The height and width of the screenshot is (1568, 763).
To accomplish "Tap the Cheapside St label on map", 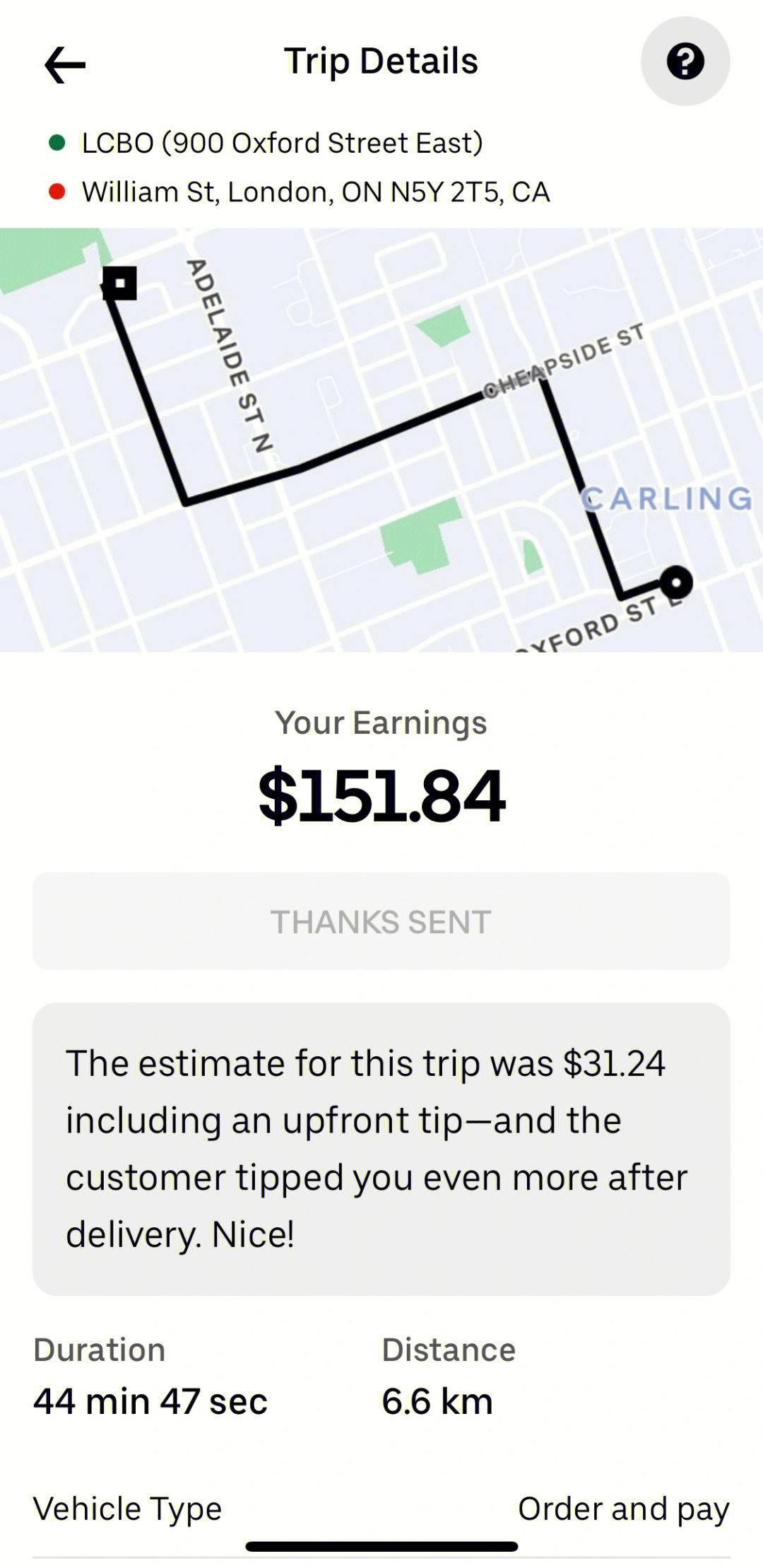I will point(564,361).
